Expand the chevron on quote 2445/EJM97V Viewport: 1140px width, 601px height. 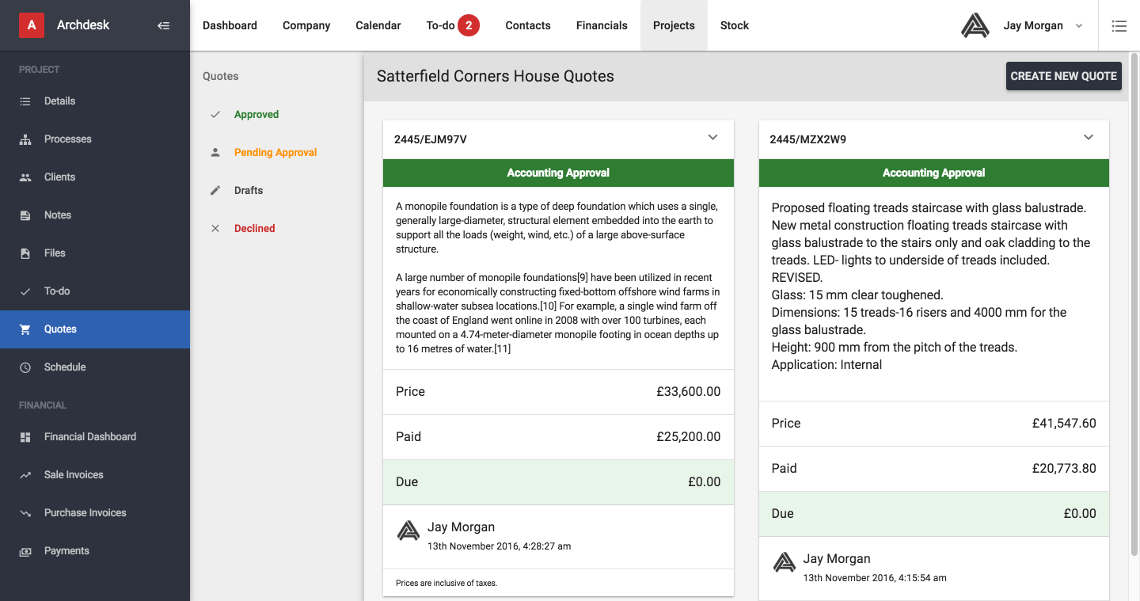pos(713,138)
